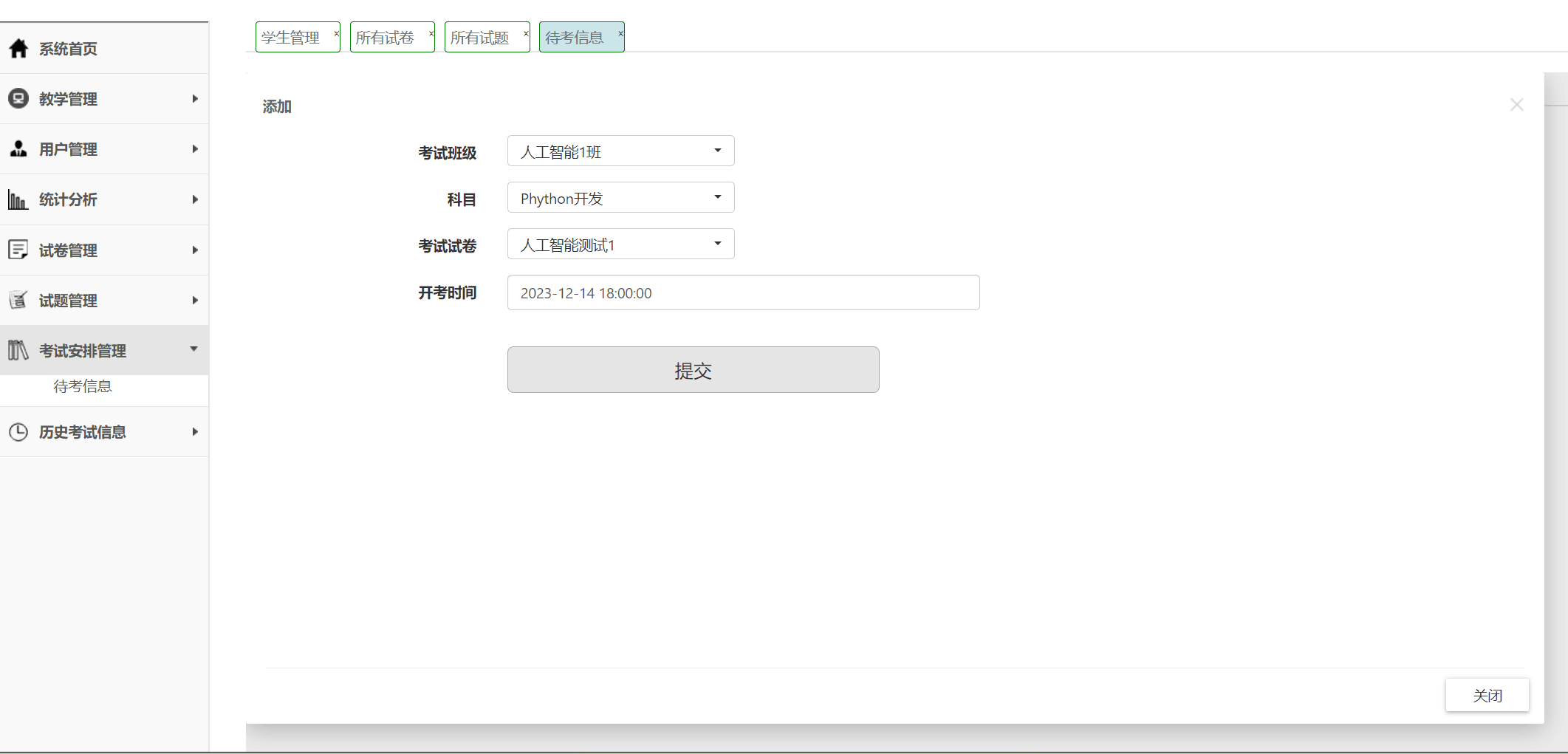The image size is (1568, 754).
Task: Submit the form with 提交 button
Action: (x=693, y=369)
